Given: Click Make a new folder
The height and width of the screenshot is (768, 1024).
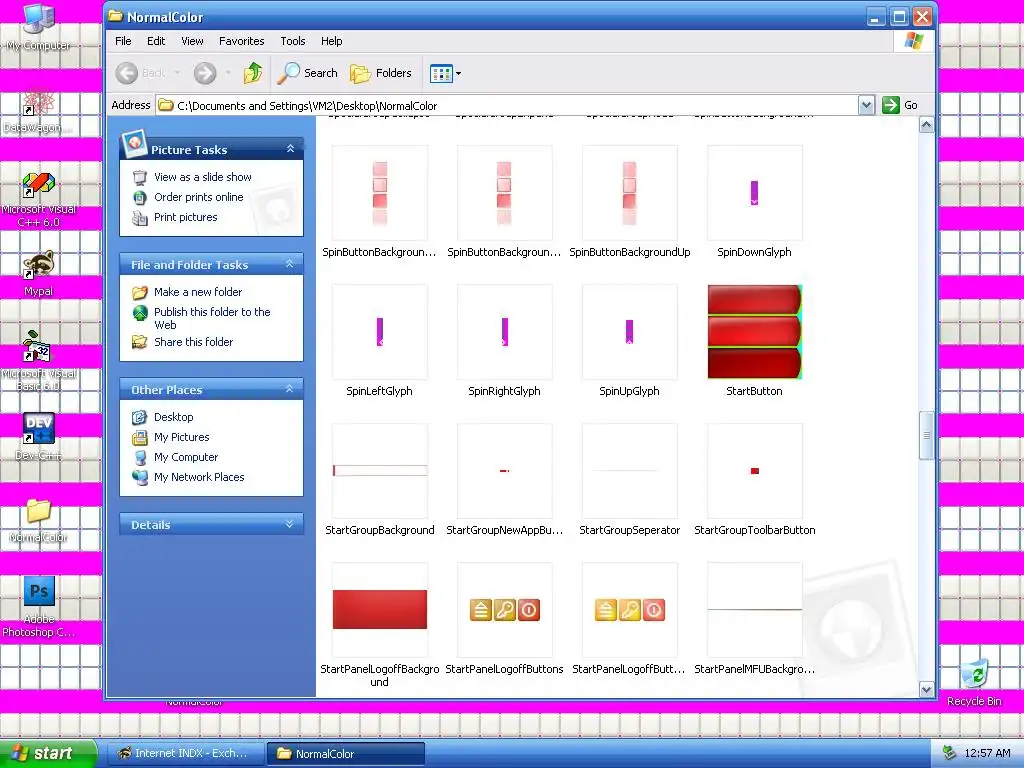Looking at the screenshot, I should pos(198,292).
